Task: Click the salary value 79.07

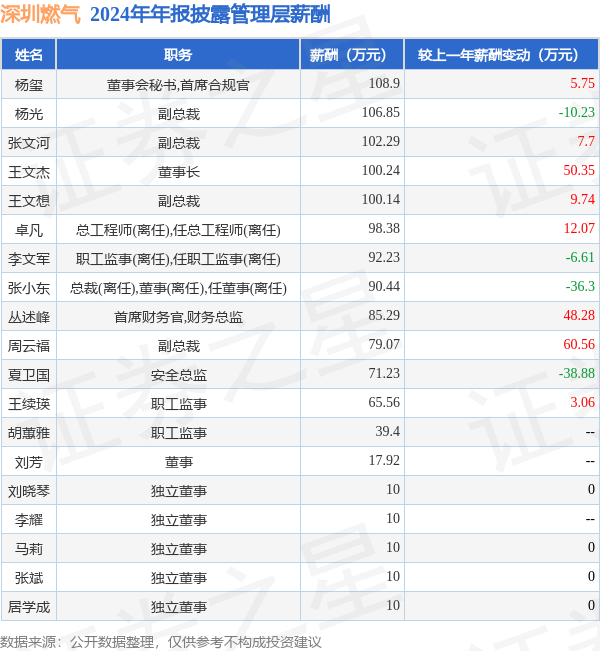Action: click(384, 344)
